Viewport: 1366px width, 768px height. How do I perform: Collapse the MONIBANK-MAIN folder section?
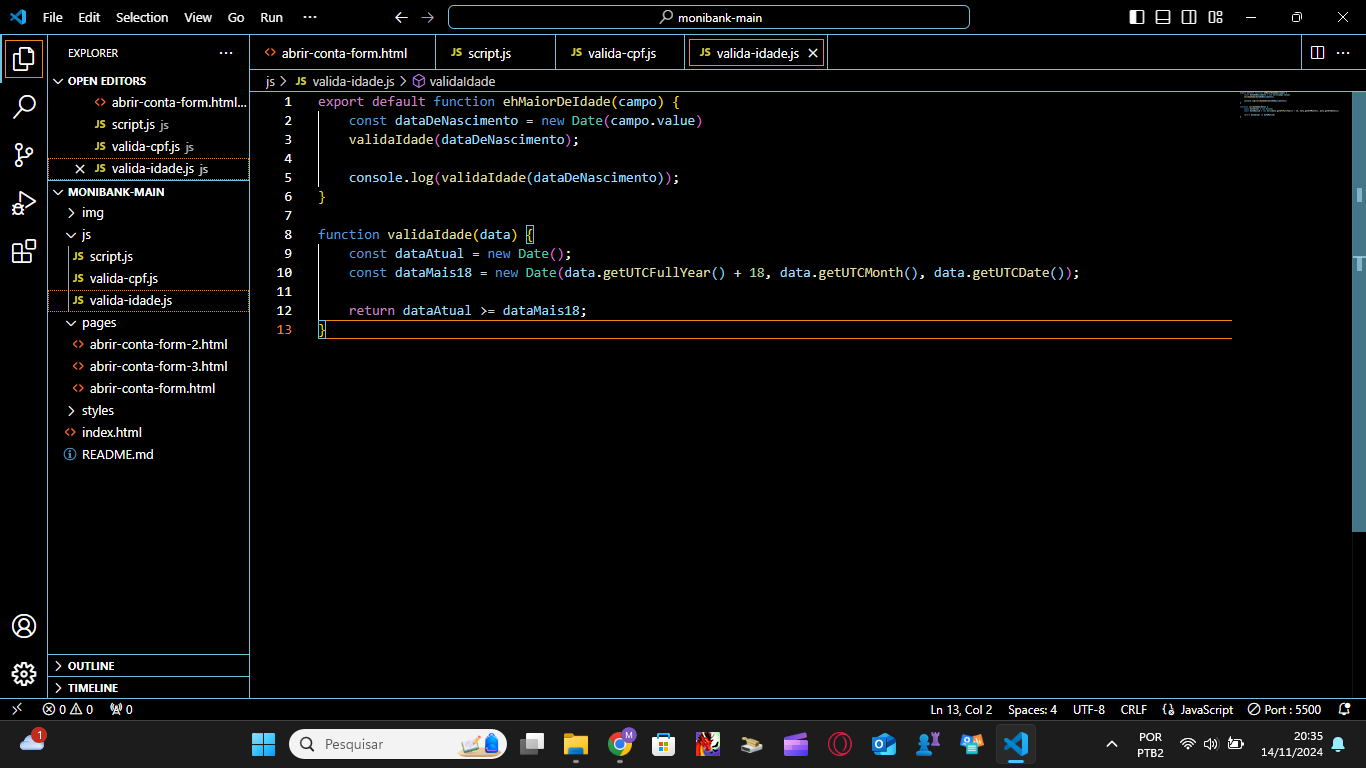click(149, 192)
